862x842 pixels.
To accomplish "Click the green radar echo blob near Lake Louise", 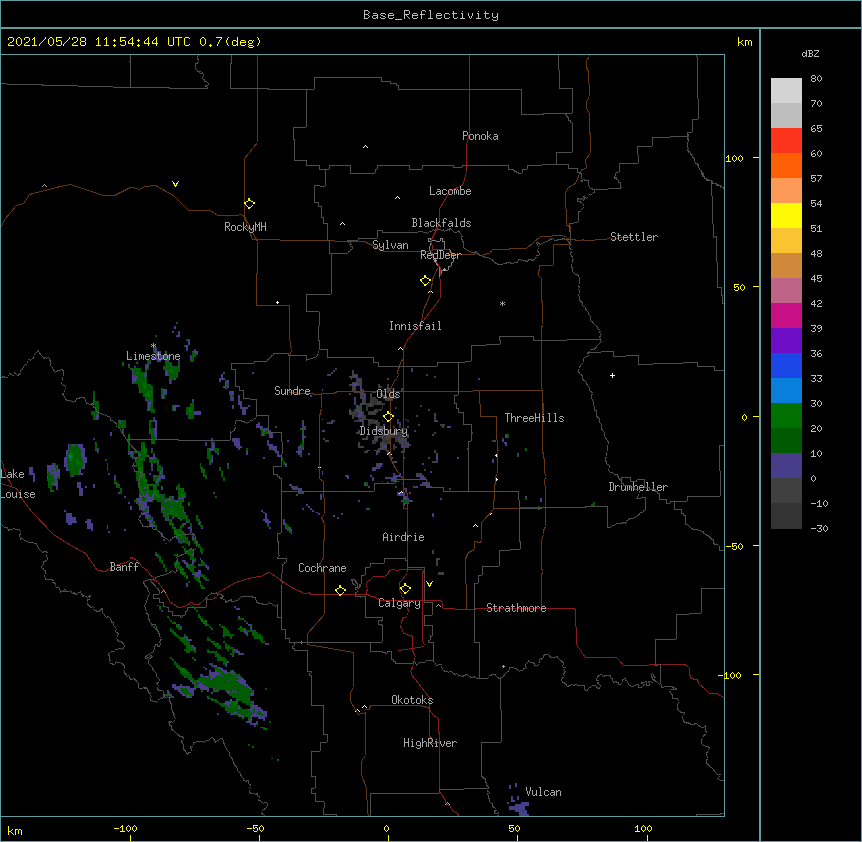I will pyautogui.click(x=75, y=459).
